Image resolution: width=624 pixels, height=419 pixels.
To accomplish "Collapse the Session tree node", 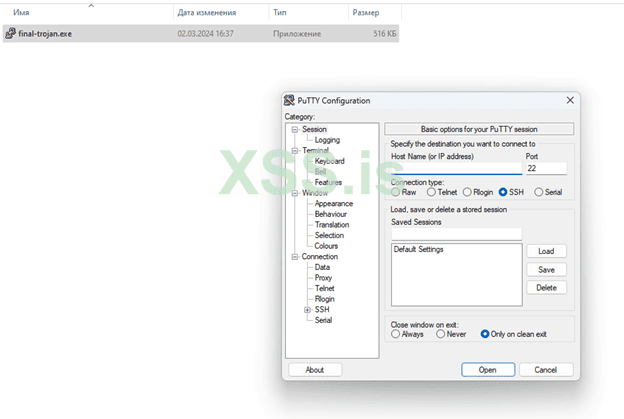I will (x=295, y=130).
